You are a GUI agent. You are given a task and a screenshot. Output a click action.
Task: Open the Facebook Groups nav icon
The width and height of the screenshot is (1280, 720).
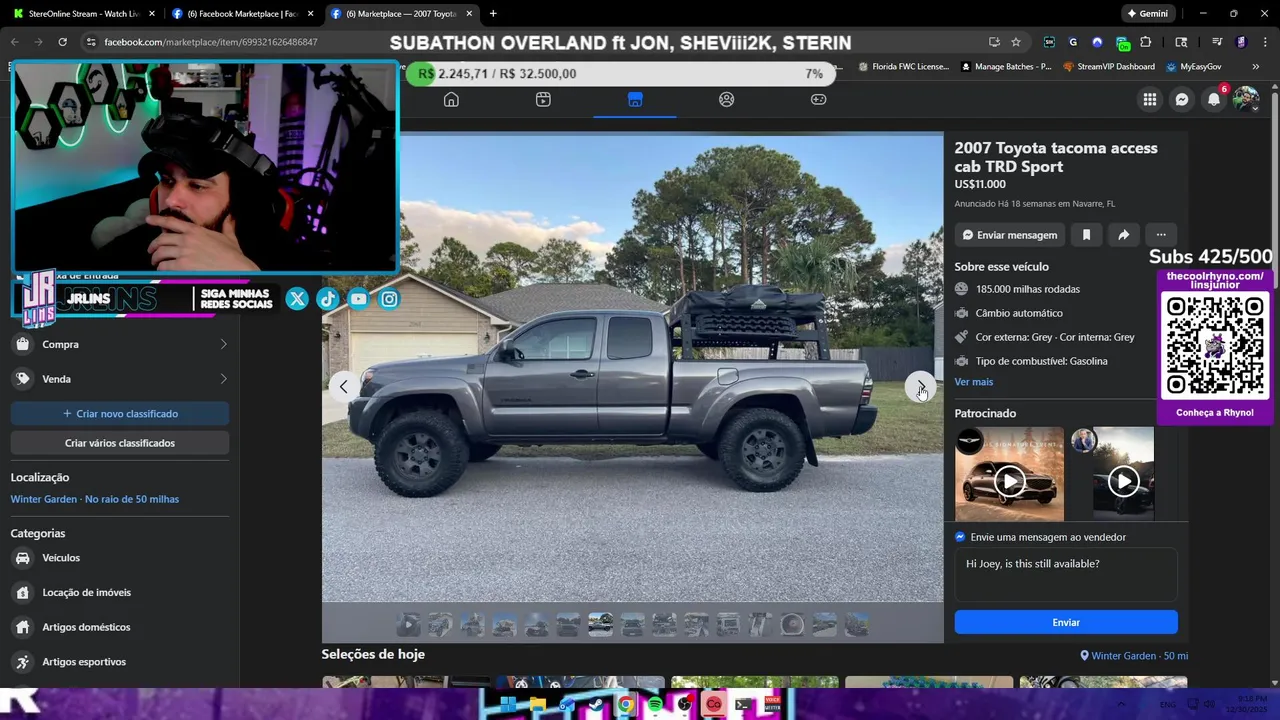click(726, 99)
